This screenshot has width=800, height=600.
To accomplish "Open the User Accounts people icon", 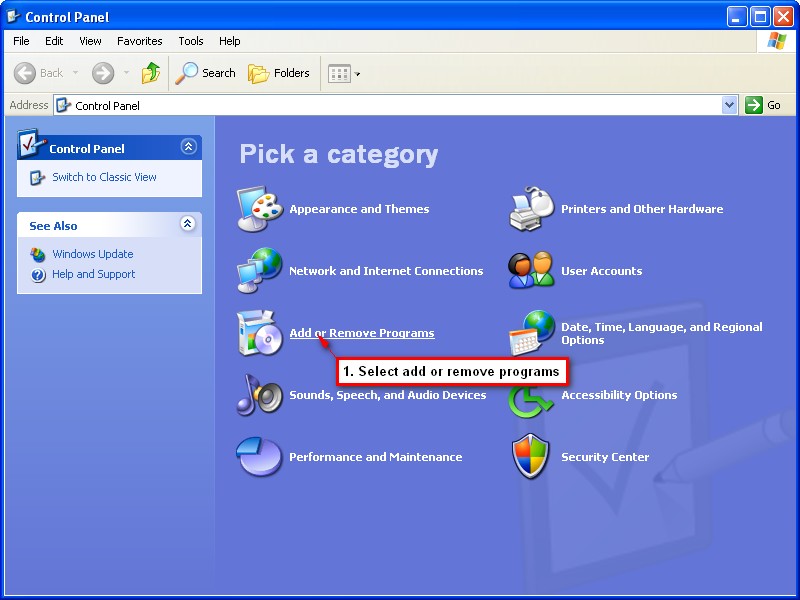I will click(531, 270).
